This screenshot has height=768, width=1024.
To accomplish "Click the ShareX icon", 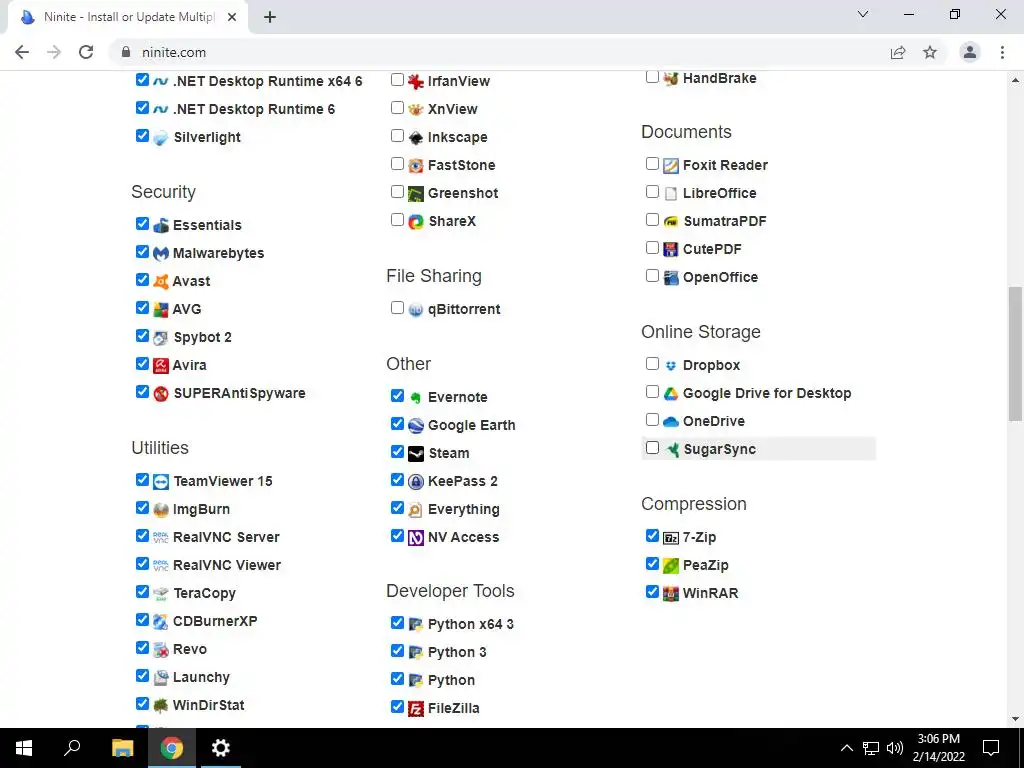I will click(415, 221).
